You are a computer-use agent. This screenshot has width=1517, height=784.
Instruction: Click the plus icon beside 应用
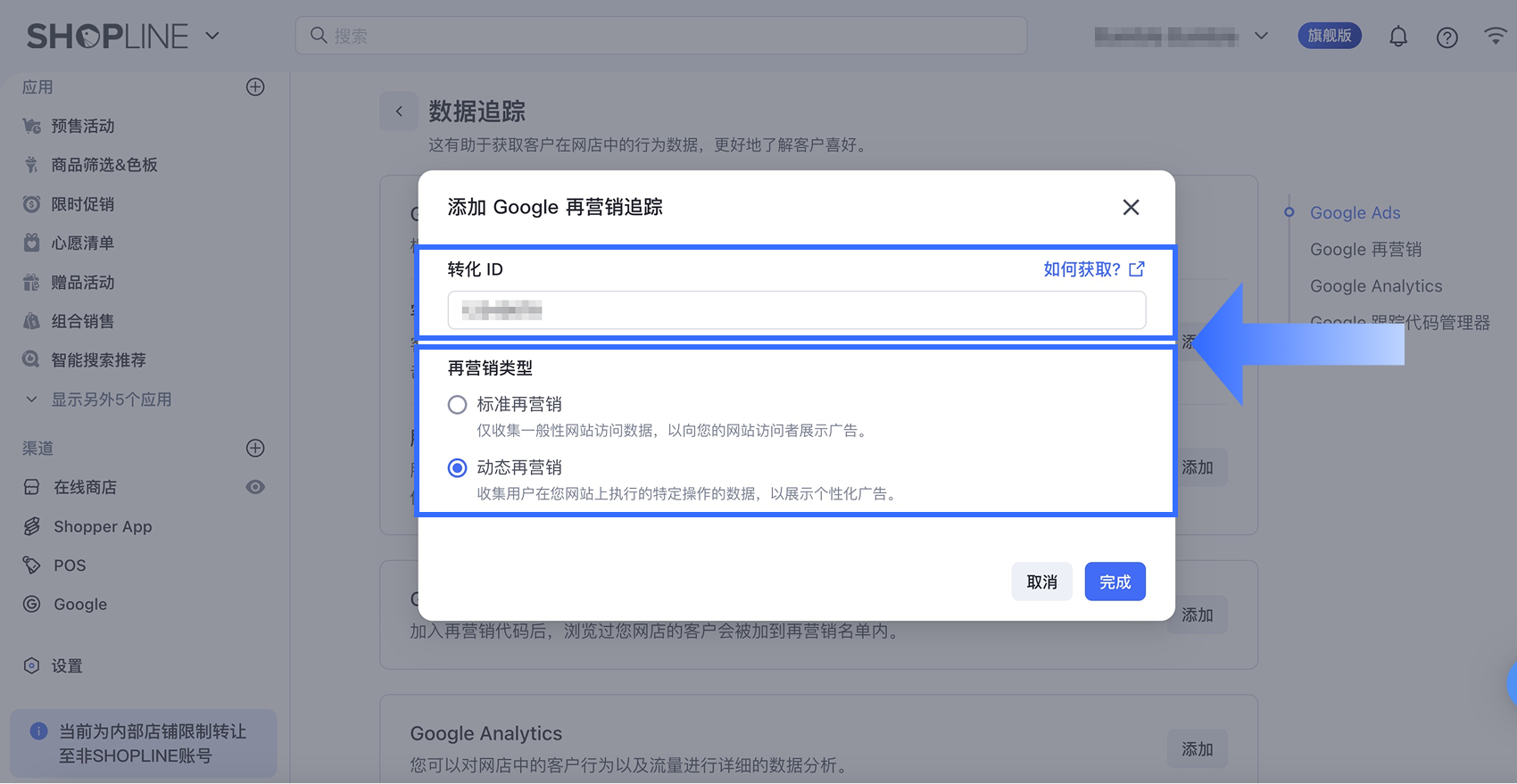(255, 87)
